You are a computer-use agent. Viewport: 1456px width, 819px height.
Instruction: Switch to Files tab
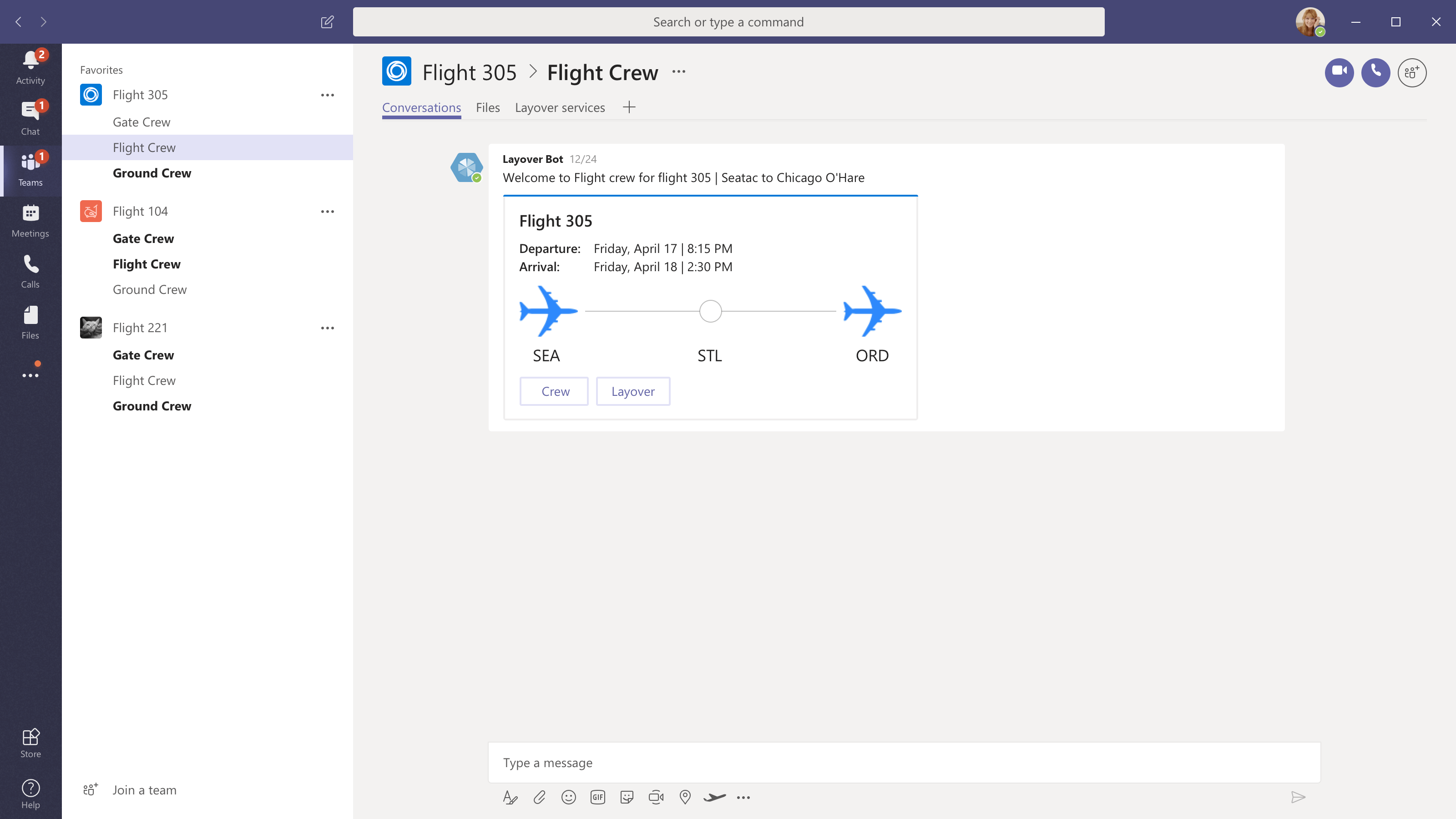488,107
